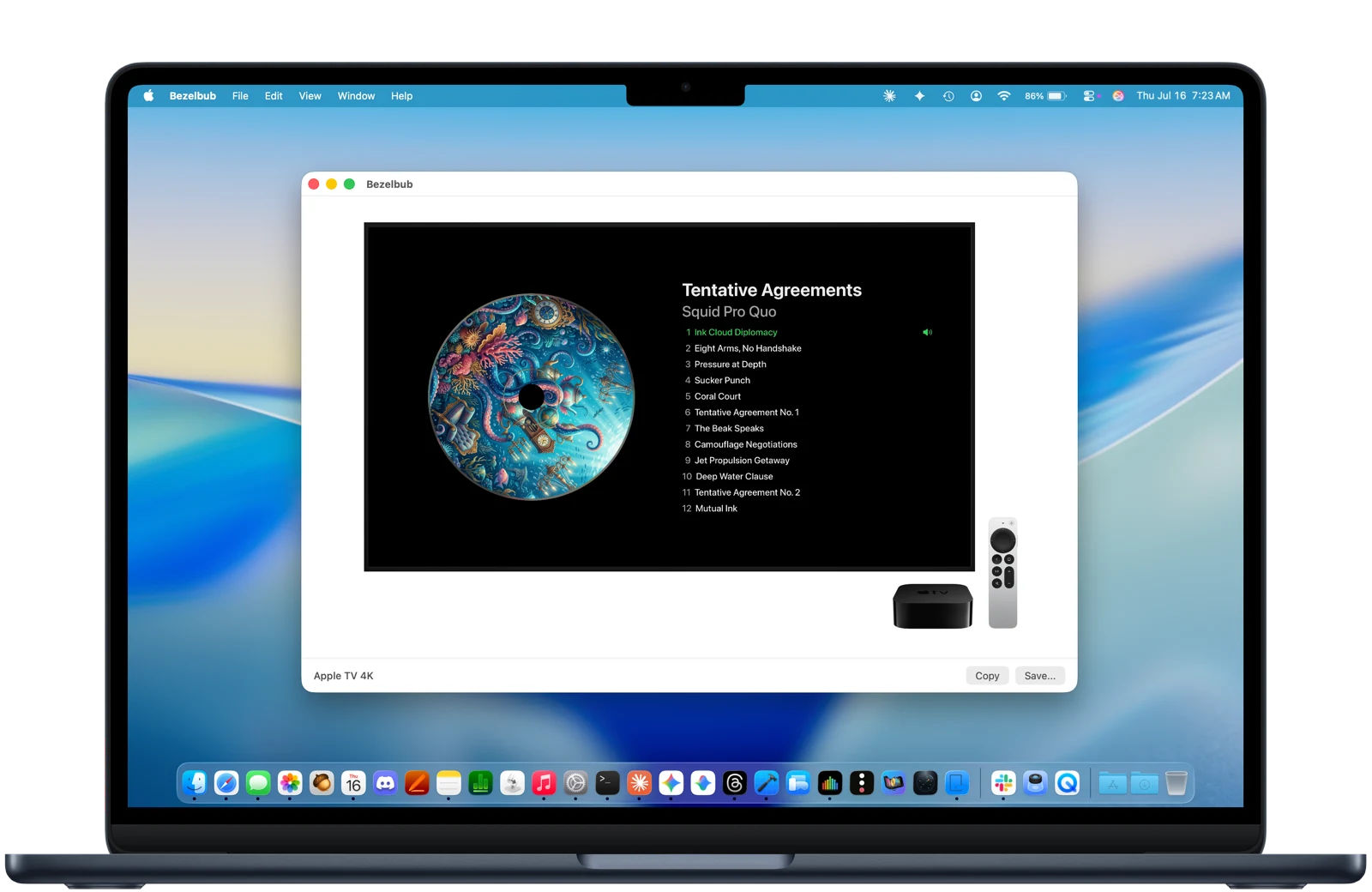Open the Bezelbub application menu

point(193,96)
